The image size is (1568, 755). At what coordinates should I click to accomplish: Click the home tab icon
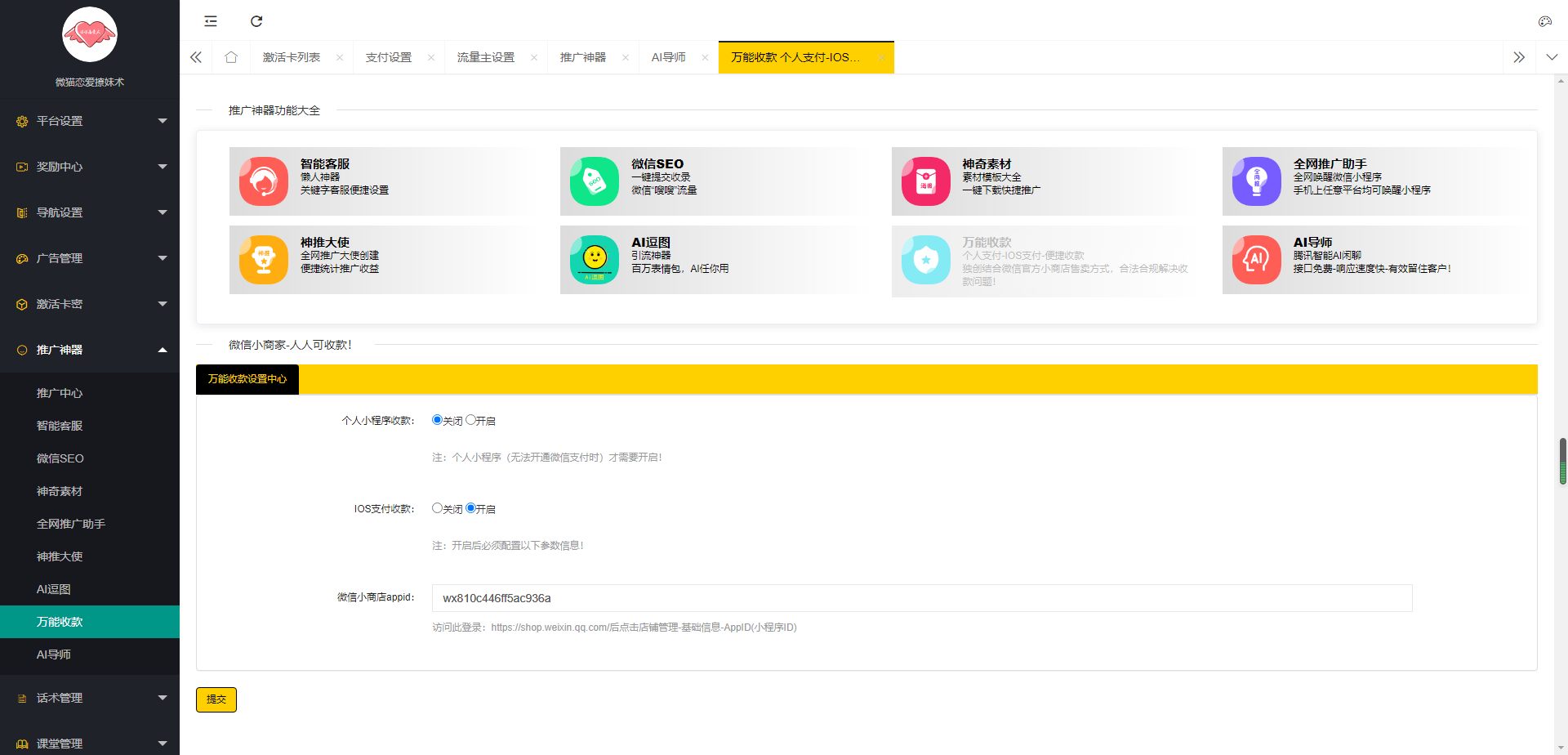pyautogui.click(x=231, y=57)
